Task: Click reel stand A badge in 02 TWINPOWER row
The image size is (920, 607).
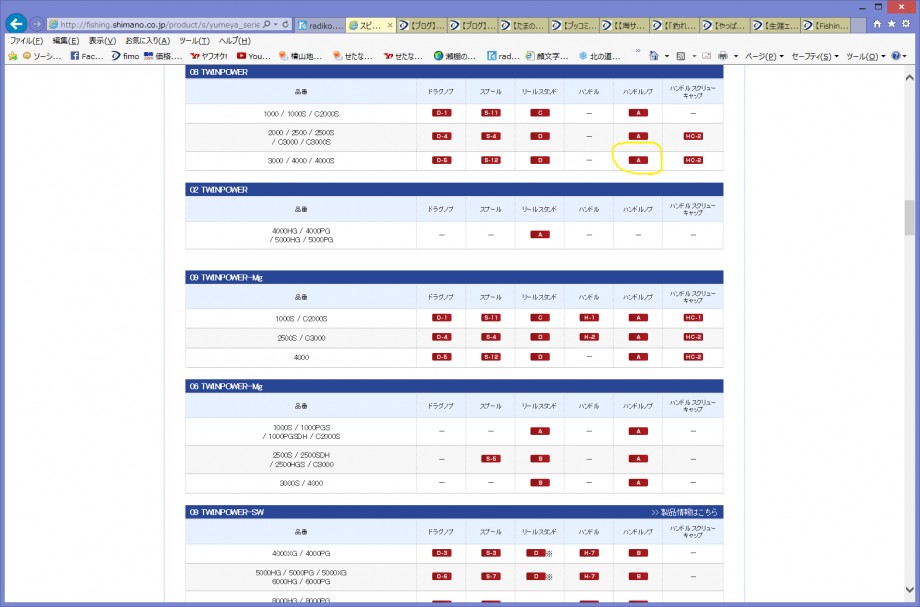Action: click(x=540, y=235)
